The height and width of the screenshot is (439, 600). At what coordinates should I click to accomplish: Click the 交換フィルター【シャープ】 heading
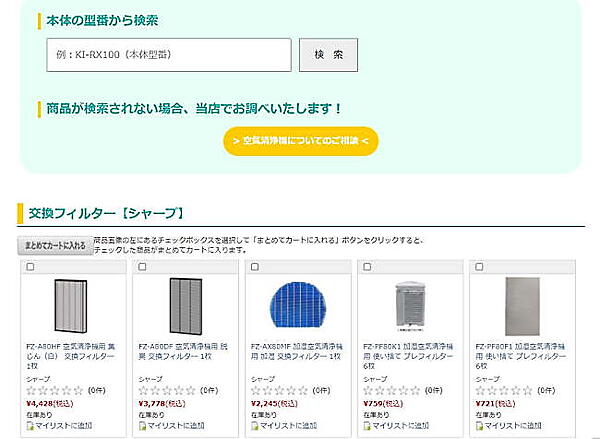click(x=106, y=213)
